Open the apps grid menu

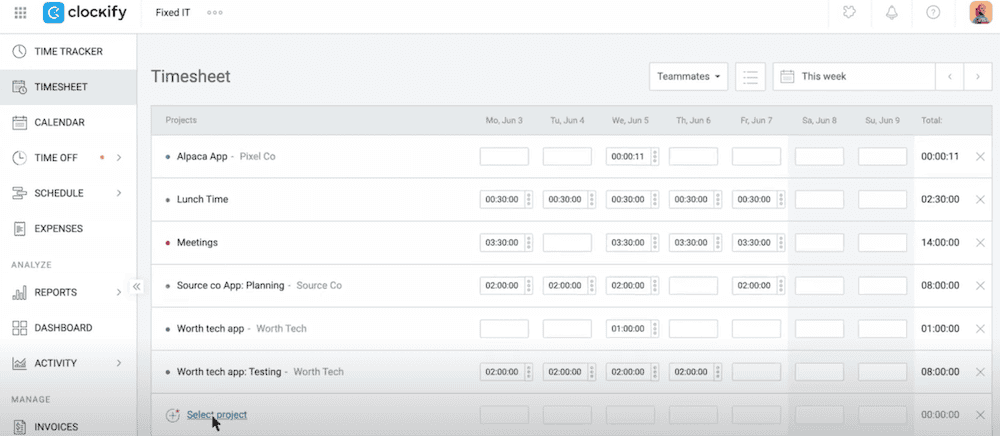(20, 12)
